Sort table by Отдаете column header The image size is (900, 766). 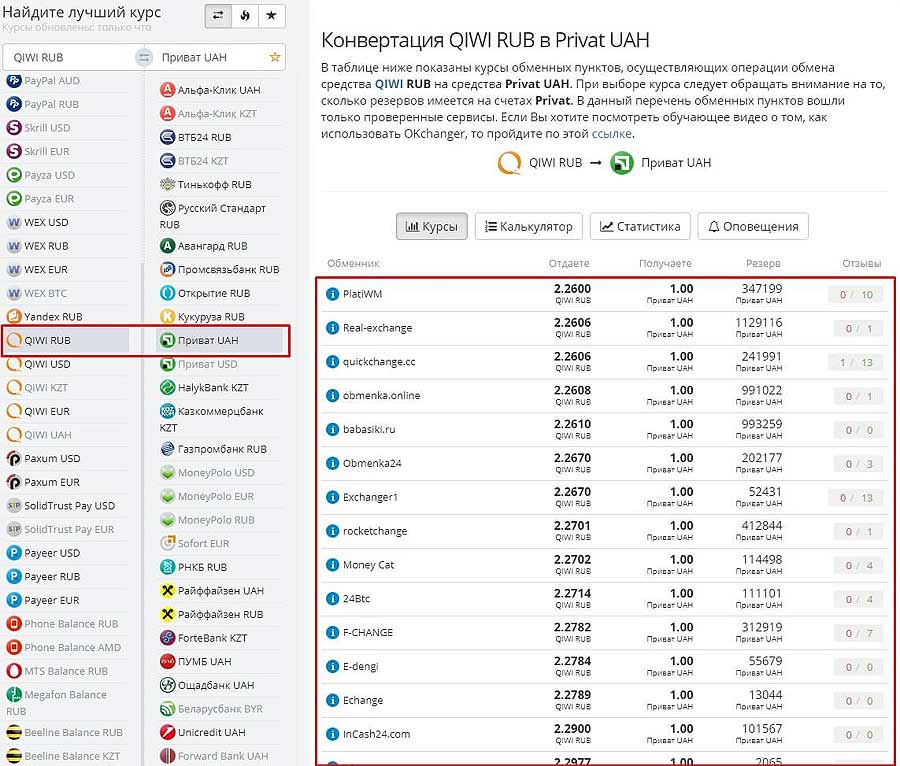569,263
